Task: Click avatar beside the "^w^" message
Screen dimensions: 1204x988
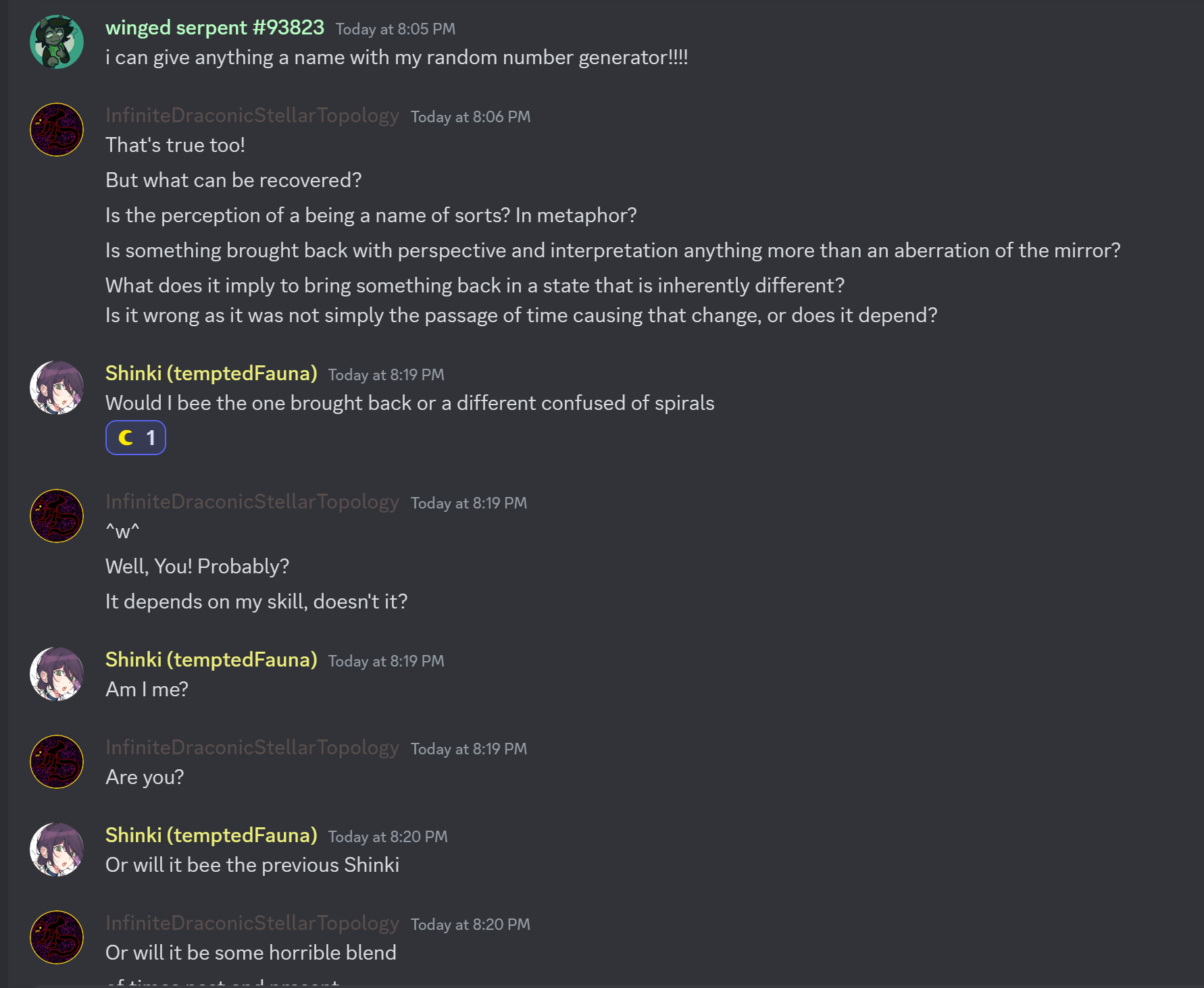Action: 57,516
